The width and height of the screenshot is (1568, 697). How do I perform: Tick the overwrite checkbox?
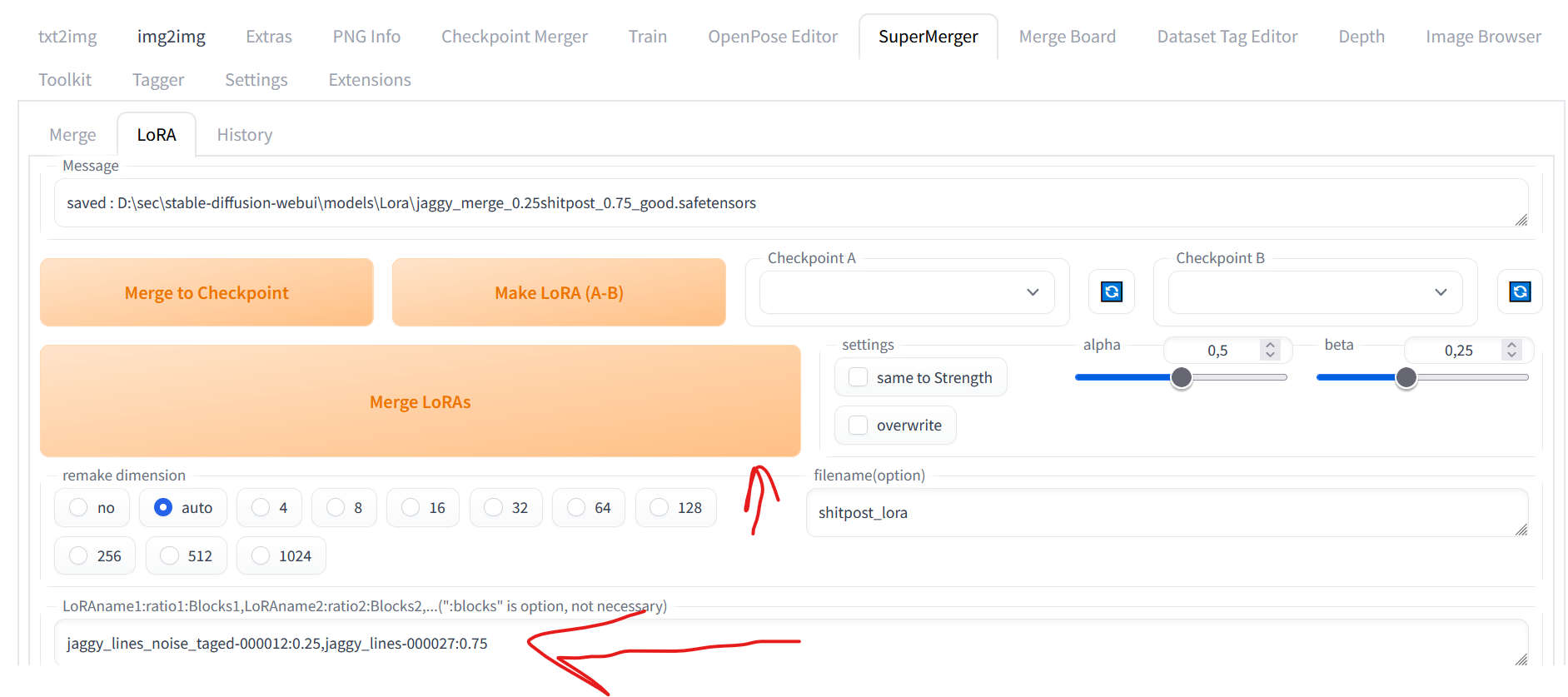(x=858, y=426)
